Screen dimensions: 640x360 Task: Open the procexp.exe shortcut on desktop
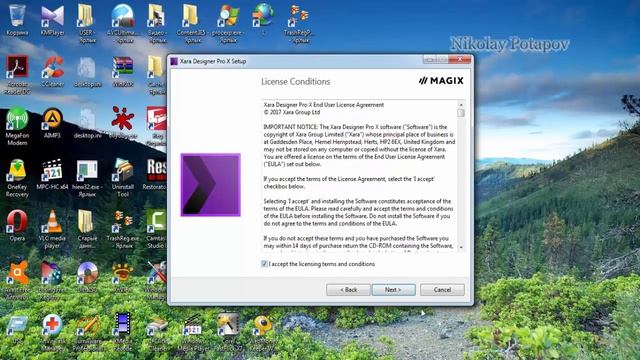tap(228, 23)
